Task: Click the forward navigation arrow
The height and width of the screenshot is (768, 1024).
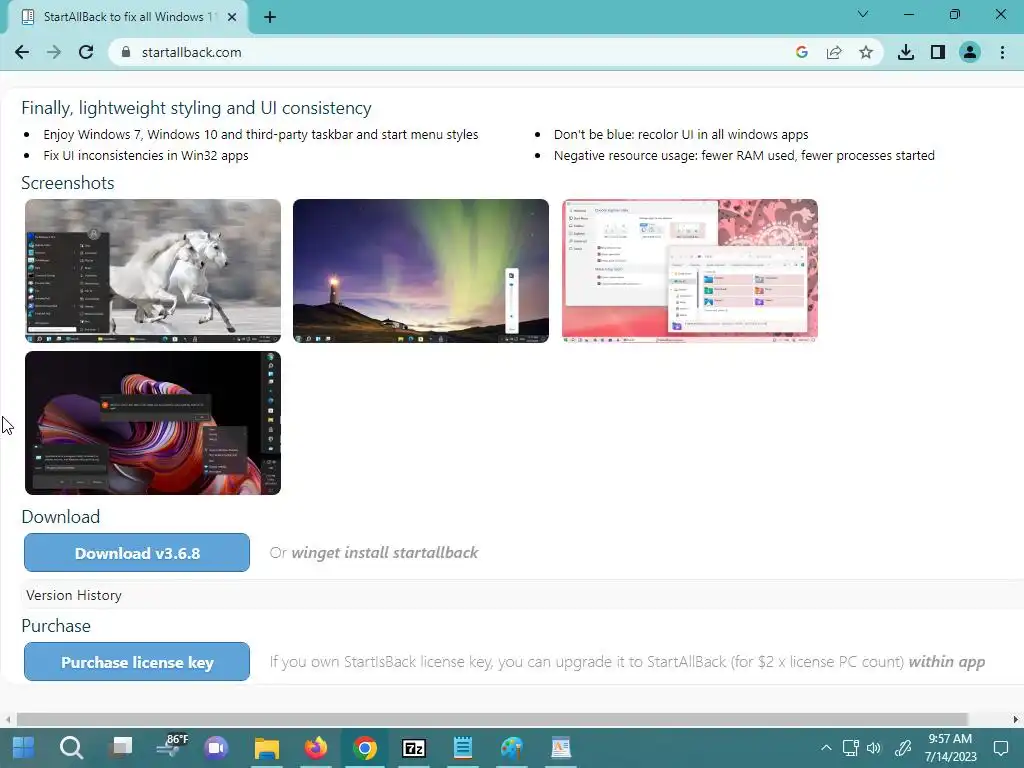Action: (54, 52)
